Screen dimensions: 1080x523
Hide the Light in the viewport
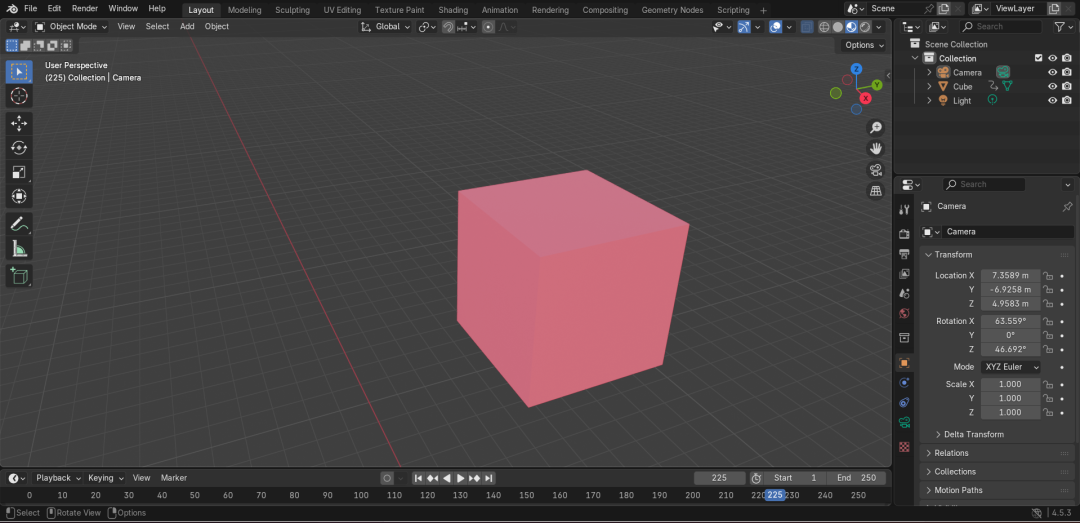click(1052, 101)
